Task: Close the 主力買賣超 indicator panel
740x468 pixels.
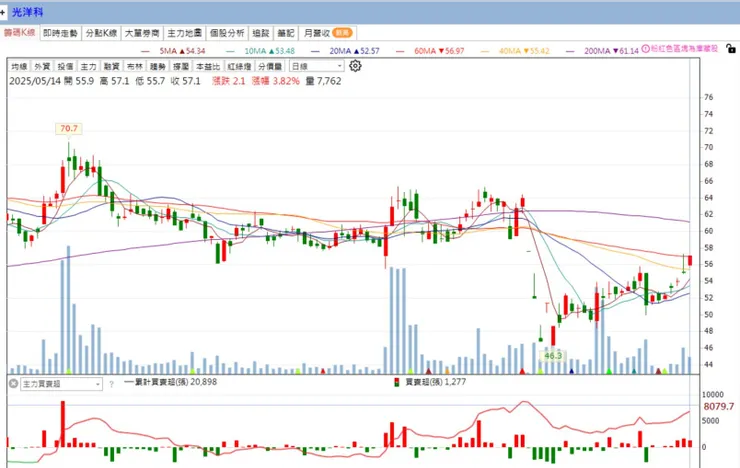Action: pos(13,384)
